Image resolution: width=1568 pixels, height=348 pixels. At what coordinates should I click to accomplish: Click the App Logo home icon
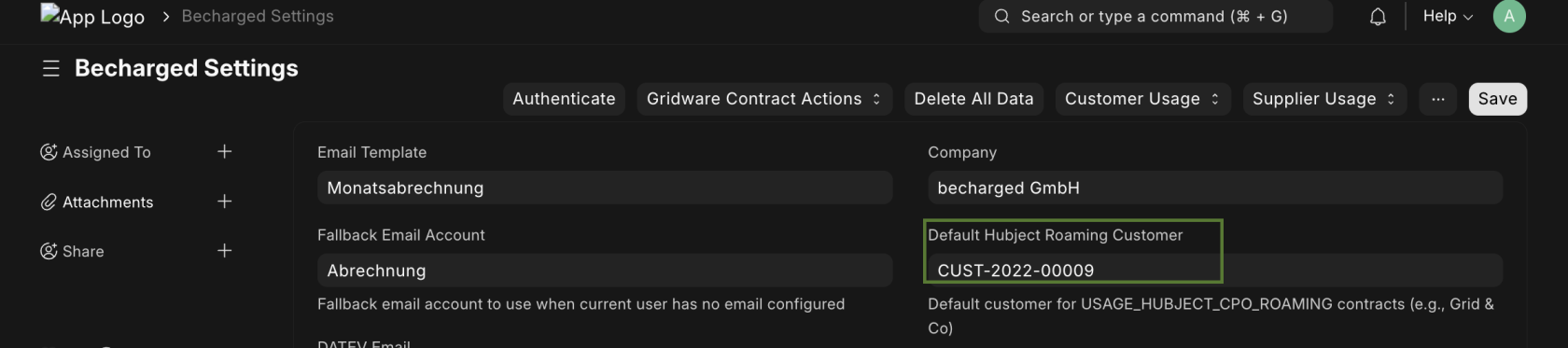pos(92,16)
